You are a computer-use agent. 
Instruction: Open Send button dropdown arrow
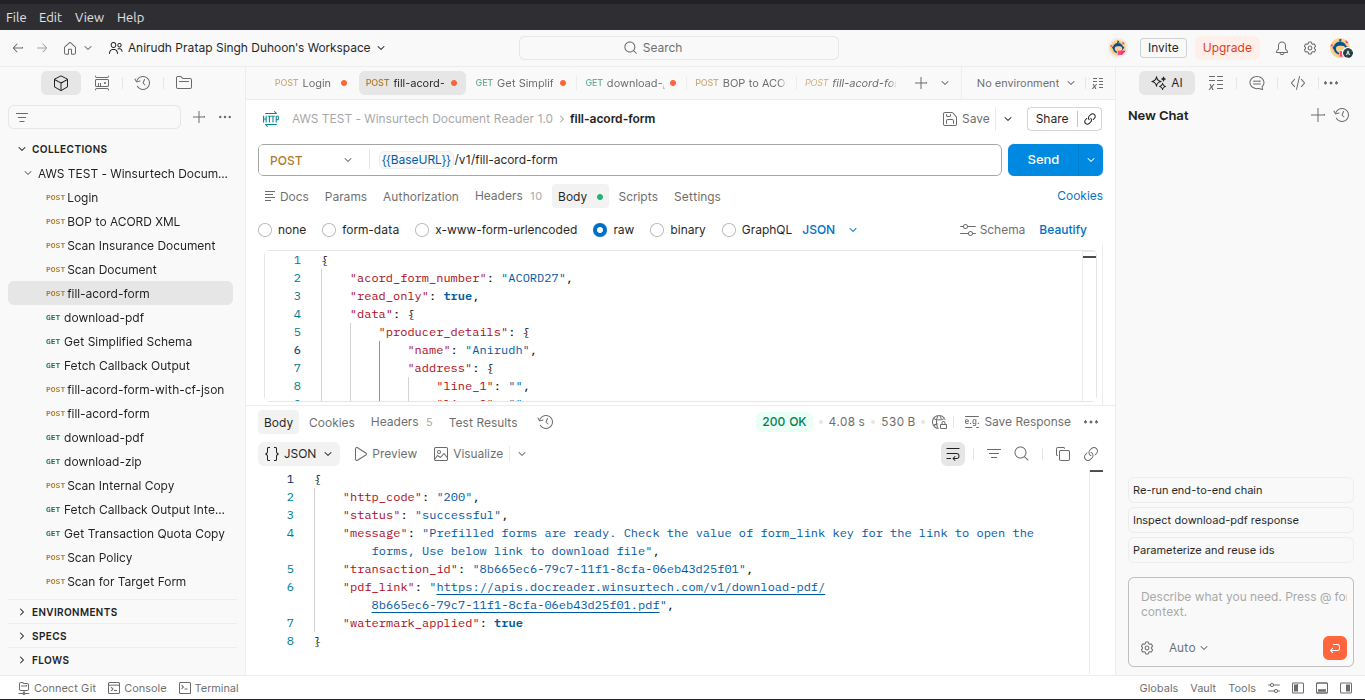[x=1090, y=160]
